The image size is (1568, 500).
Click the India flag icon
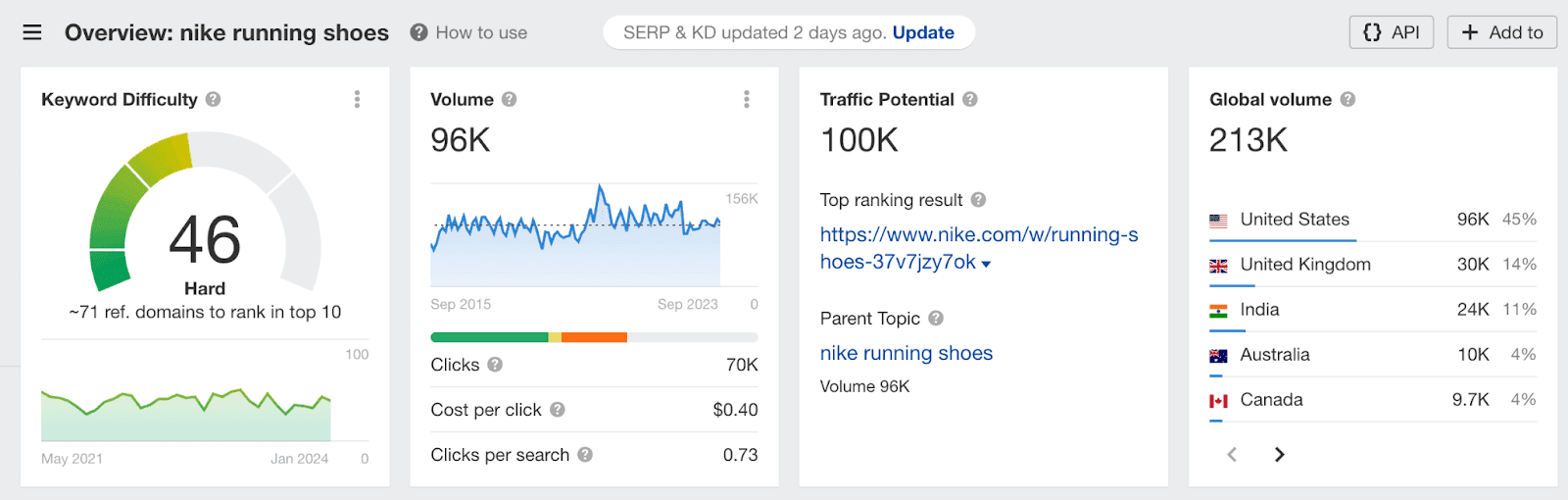tap(1218, 311)
